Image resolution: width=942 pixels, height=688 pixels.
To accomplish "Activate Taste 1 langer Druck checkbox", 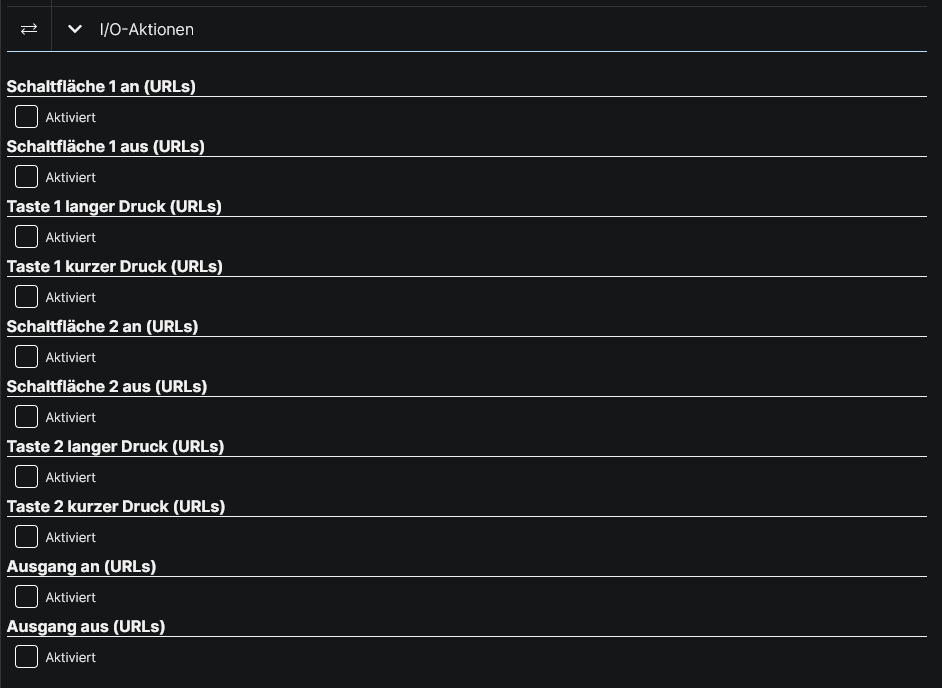I will (26, 237).
